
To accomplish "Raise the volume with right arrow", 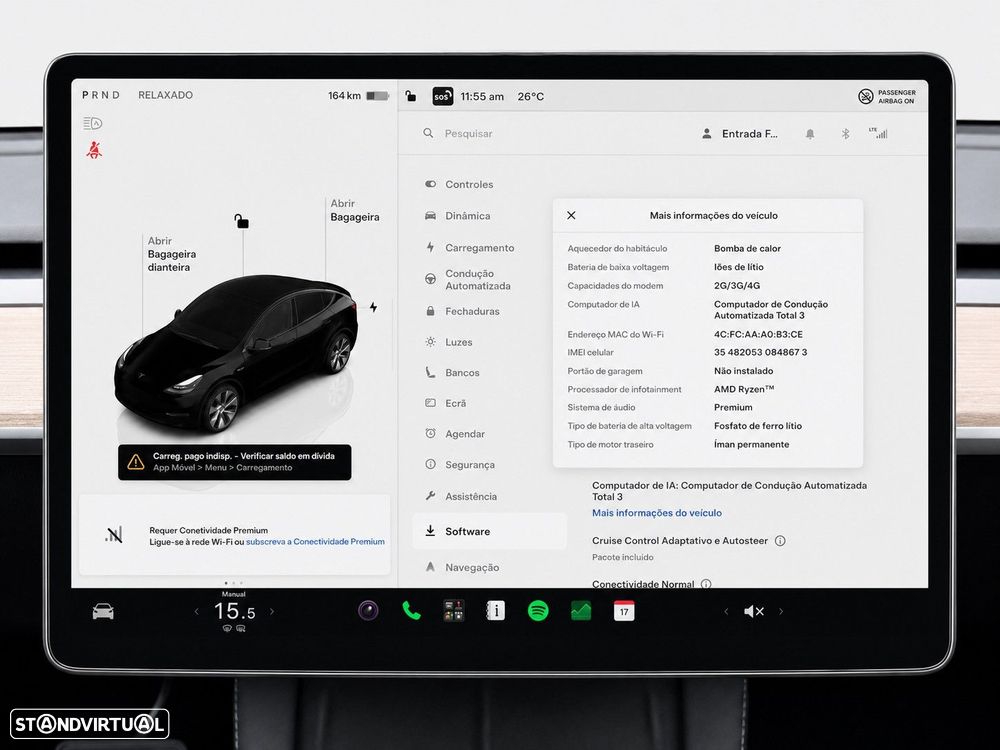I will (x=781, y=612).
